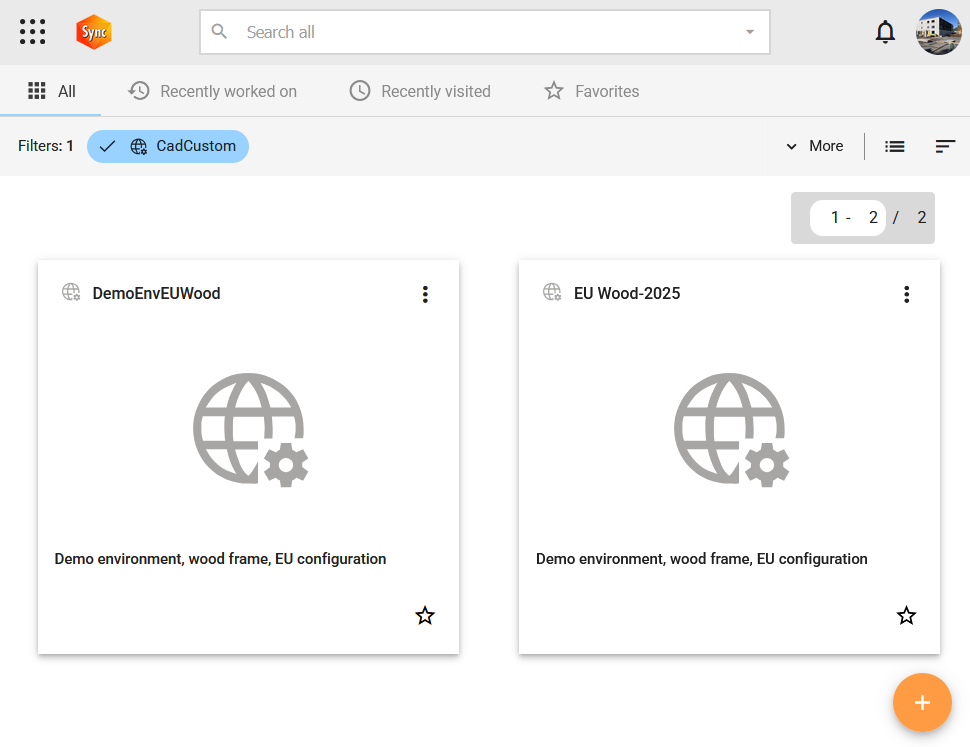Open DemoEnvEUWood card options menu

pyautogui.click(x=425, y=294)
